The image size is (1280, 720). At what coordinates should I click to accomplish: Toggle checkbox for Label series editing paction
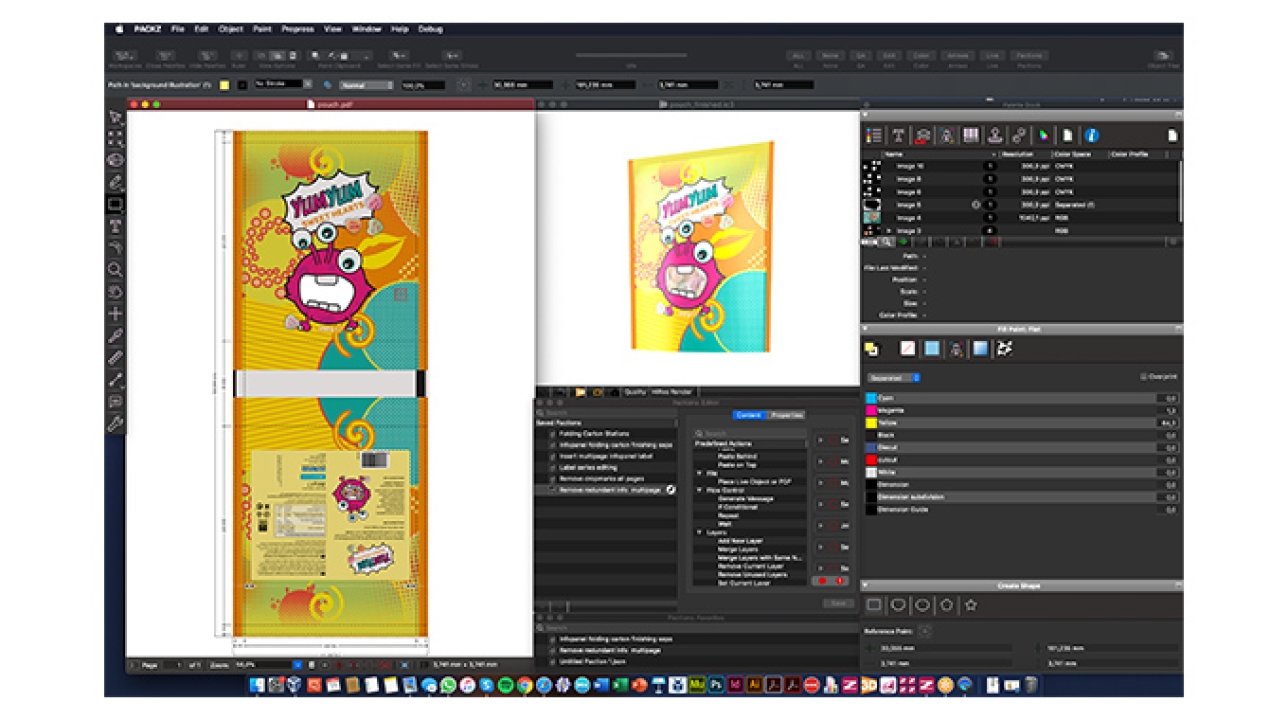(x=551, y=467)
